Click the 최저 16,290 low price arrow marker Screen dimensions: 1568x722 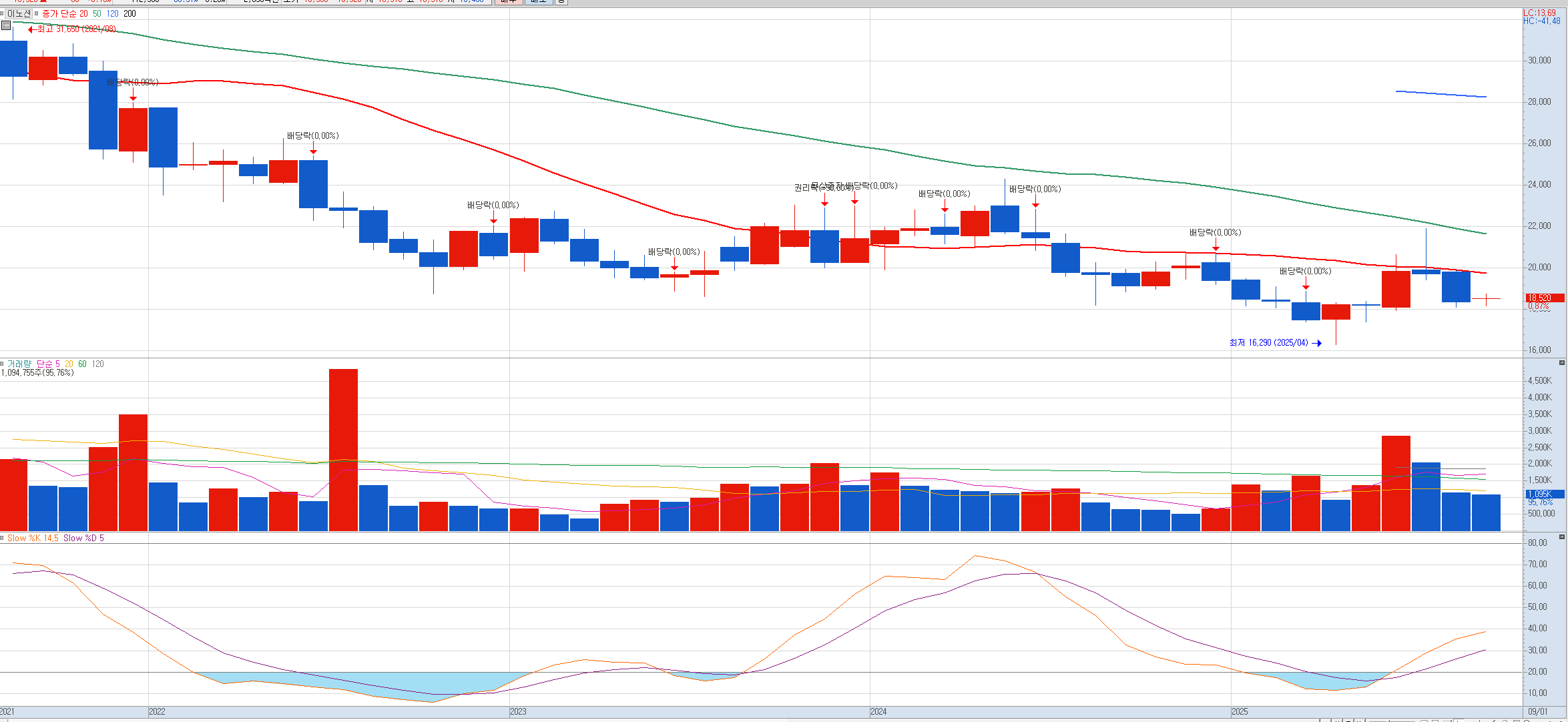(1317, 343)
